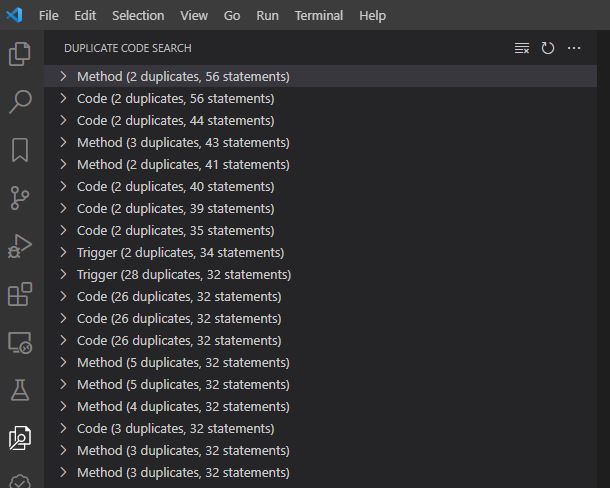Open the Remote Explorer view
This screenshot has width=610, height=488.
coord(19,342)
